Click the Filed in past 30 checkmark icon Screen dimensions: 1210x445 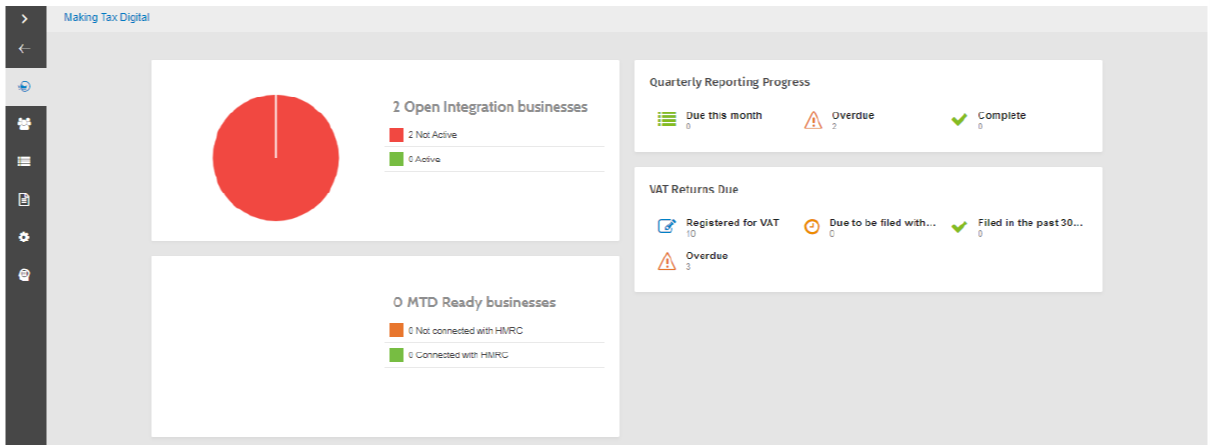coord(959,227)
